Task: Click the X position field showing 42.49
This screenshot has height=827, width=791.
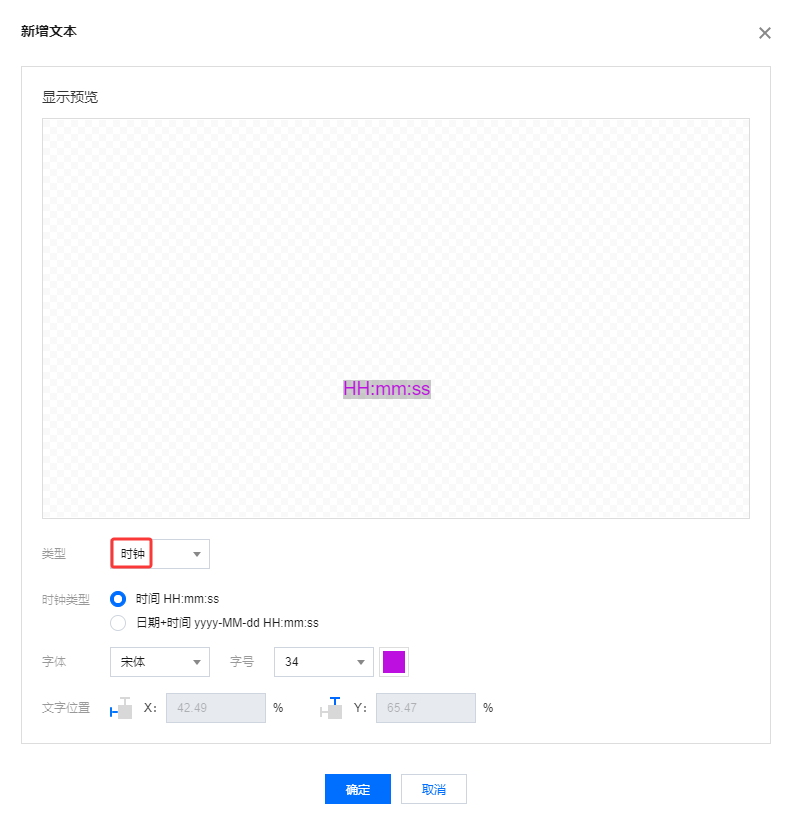Action: (x=216, y=708)
